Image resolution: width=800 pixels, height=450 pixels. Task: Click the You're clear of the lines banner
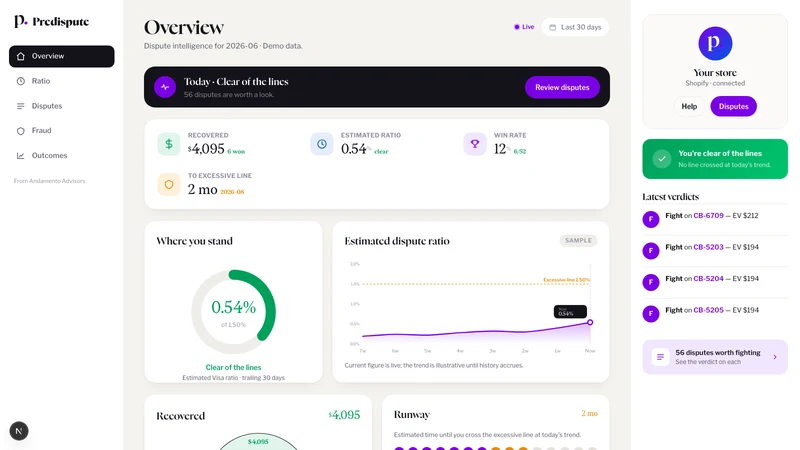pos(715,159)
